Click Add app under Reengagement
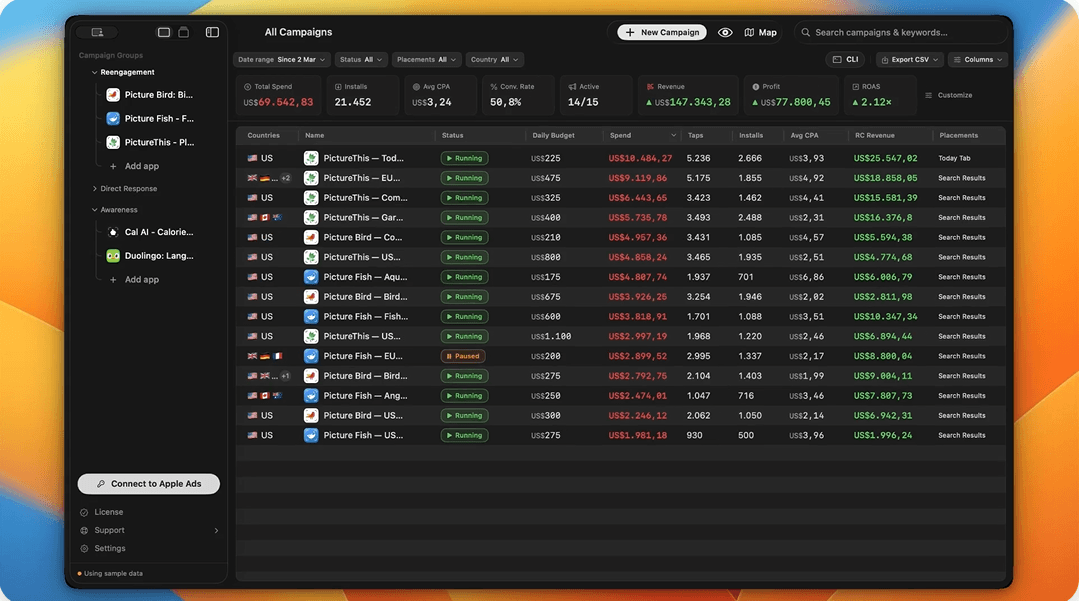 (134, 167)
